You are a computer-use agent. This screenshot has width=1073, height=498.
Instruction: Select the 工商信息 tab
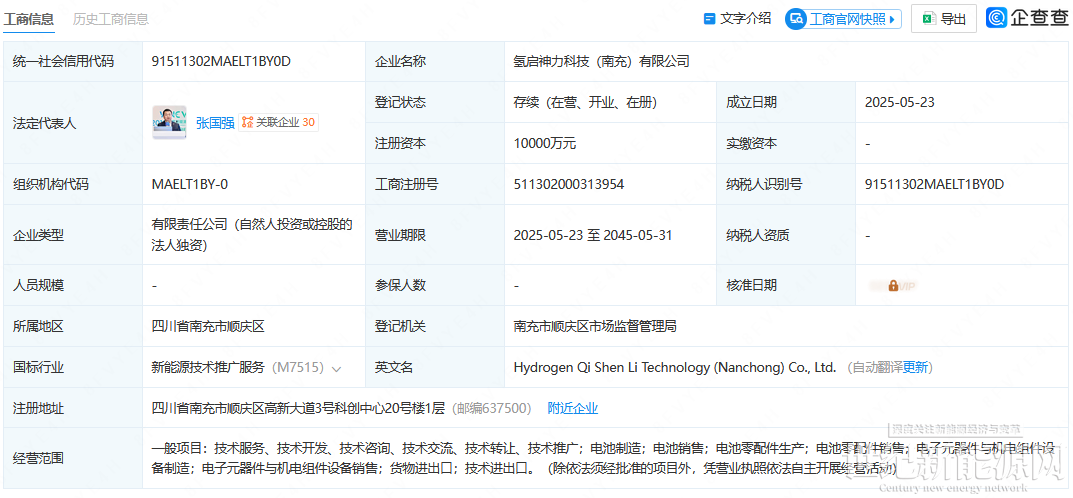point(29,19)
